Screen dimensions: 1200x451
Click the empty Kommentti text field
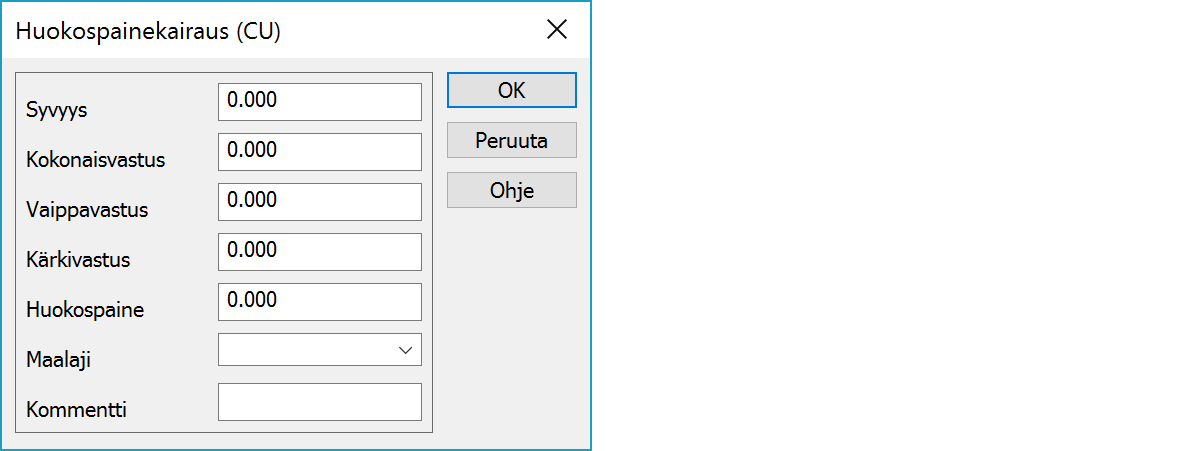(319, 402)
